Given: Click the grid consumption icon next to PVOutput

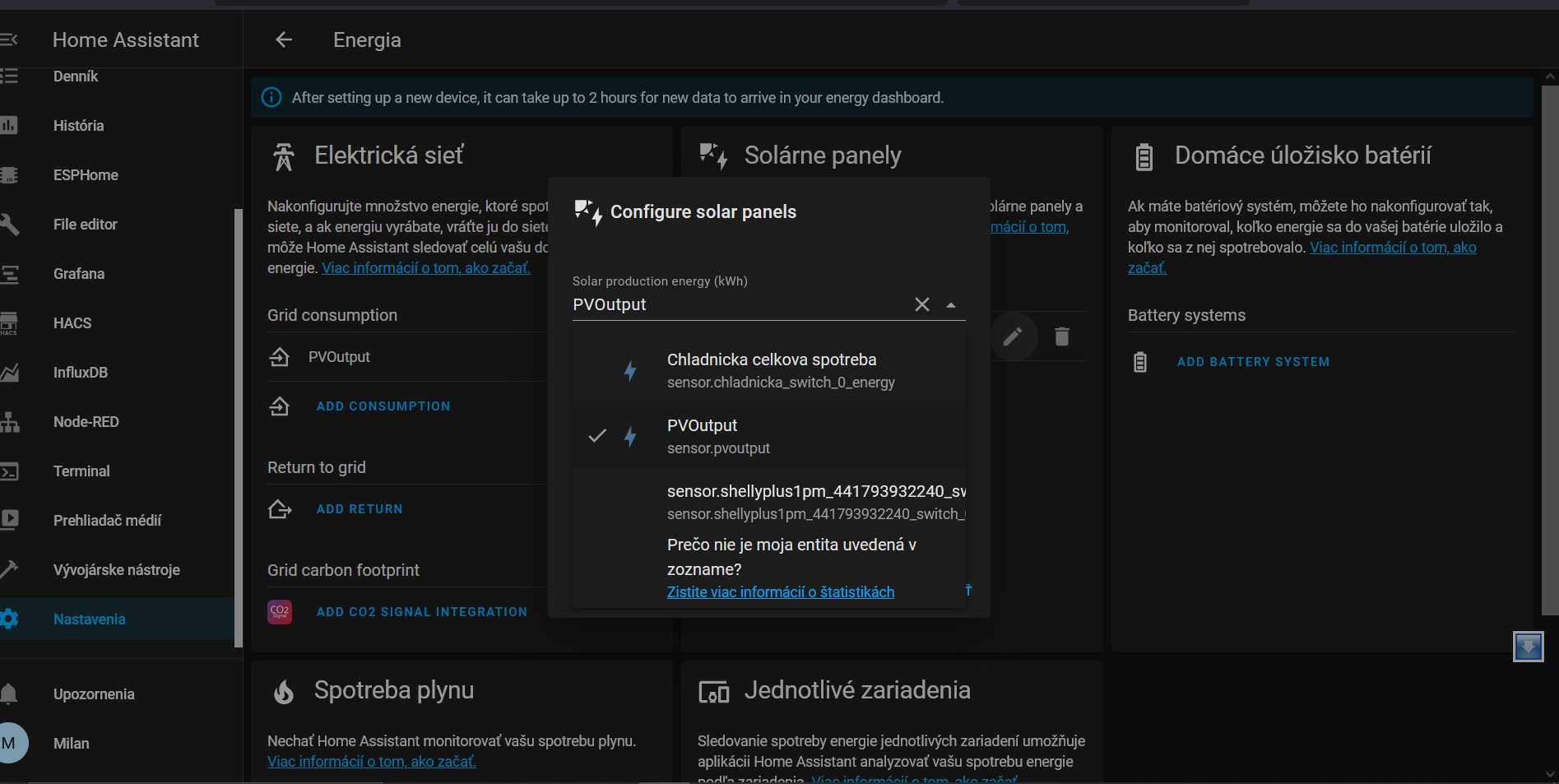Looking at the screenshot, I should 280,357.
